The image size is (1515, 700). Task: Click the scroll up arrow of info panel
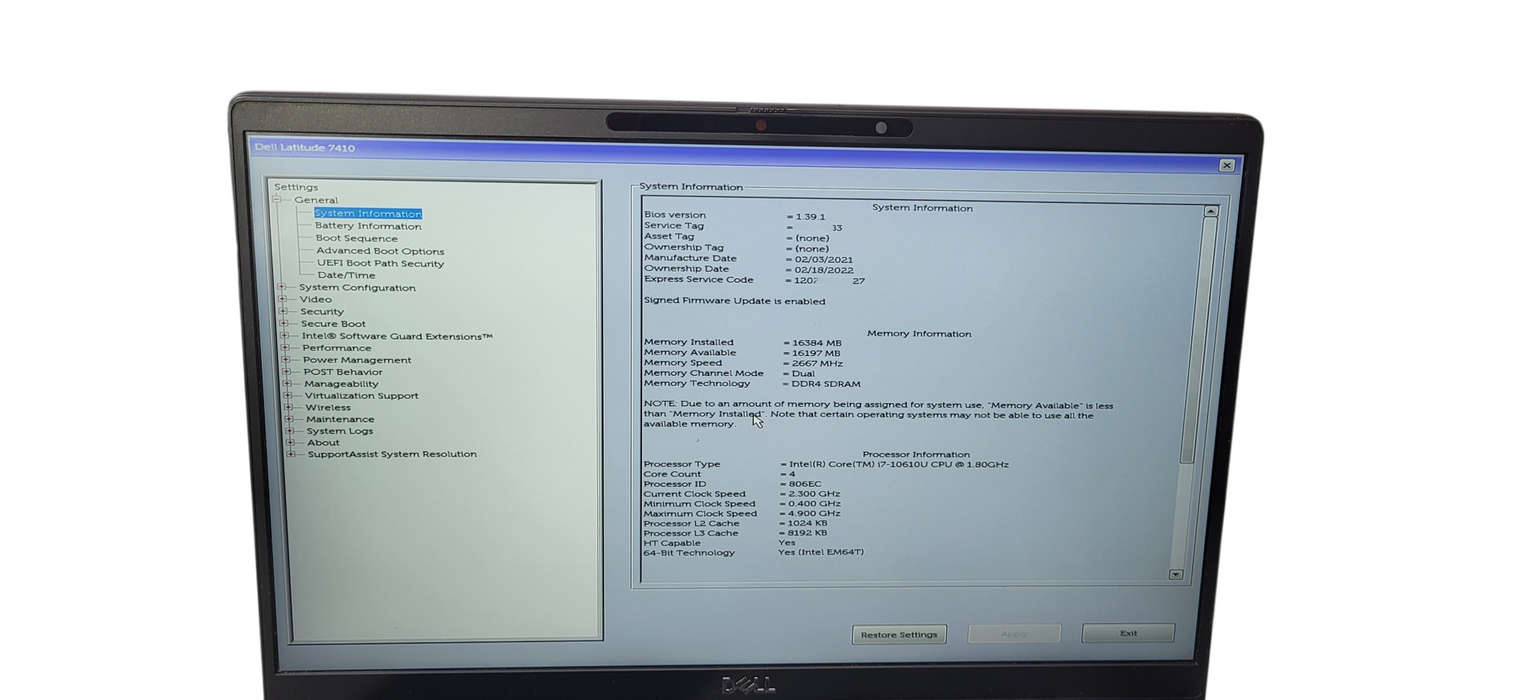coord(1211,211)
